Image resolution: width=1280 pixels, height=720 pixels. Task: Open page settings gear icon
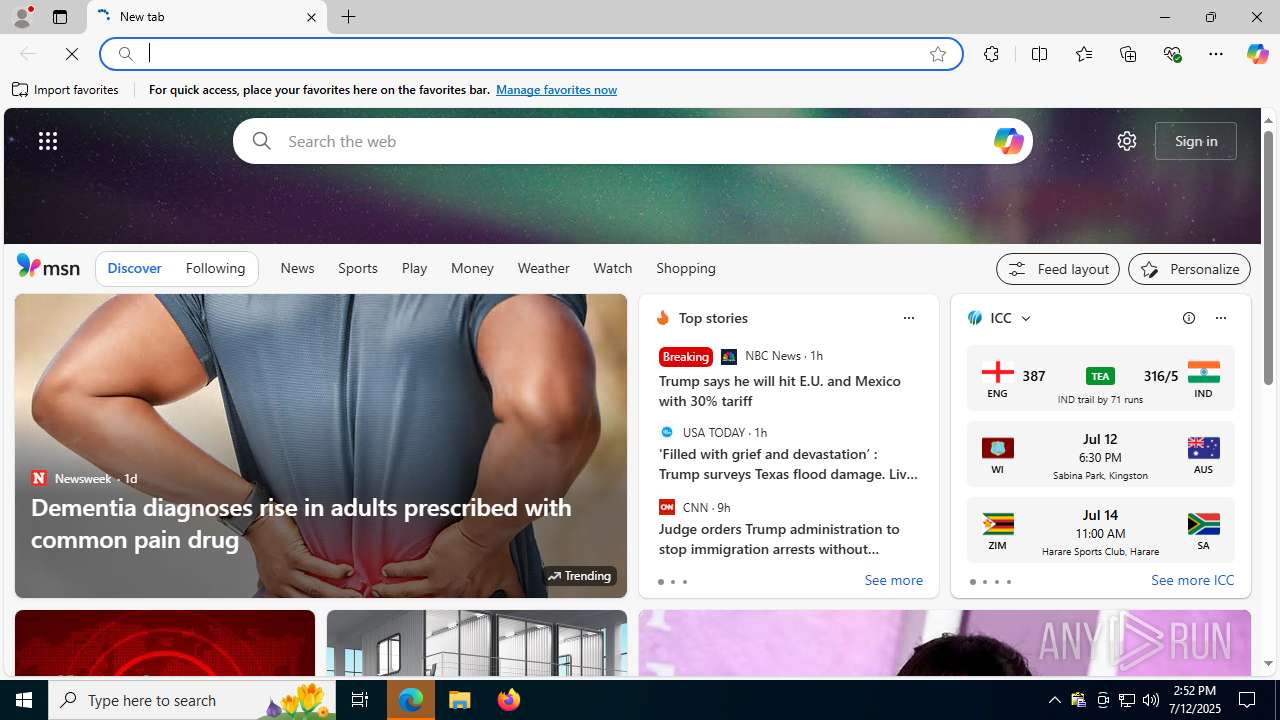1126,141
